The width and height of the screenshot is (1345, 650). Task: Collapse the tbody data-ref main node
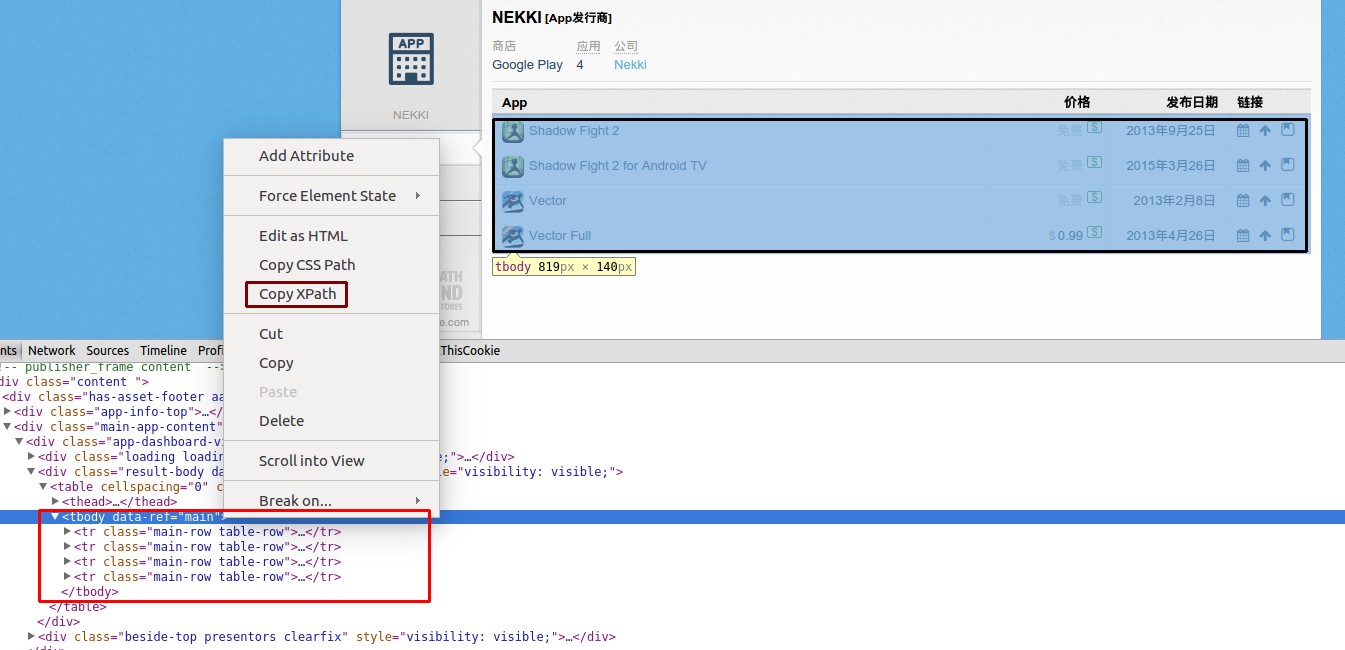55,517
